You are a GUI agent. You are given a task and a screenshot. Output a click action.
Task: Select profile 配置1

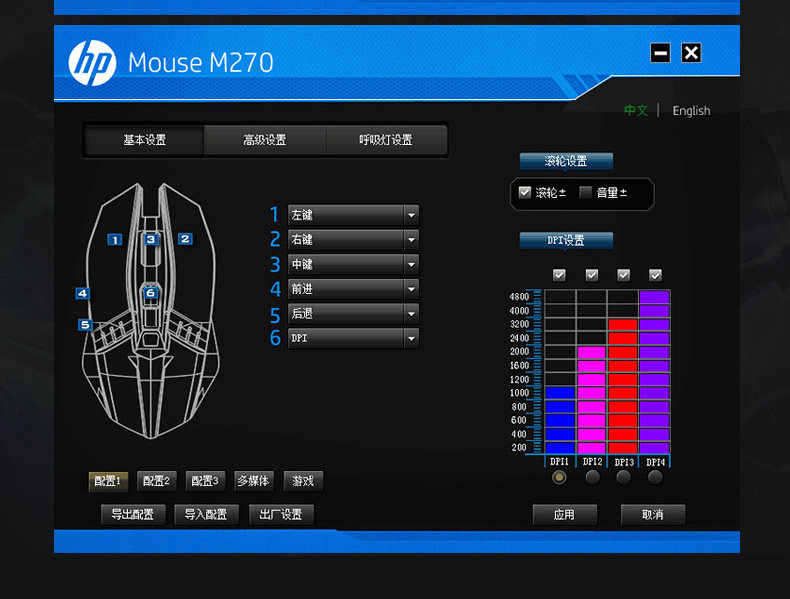108,481
